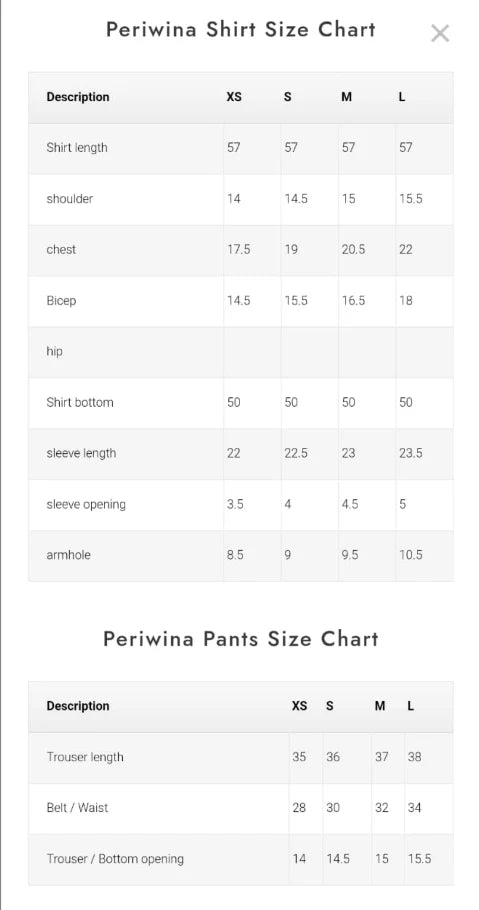Click the Trouser length value 38
Viewport: 479px width, 910px height.
coord(415,757)
